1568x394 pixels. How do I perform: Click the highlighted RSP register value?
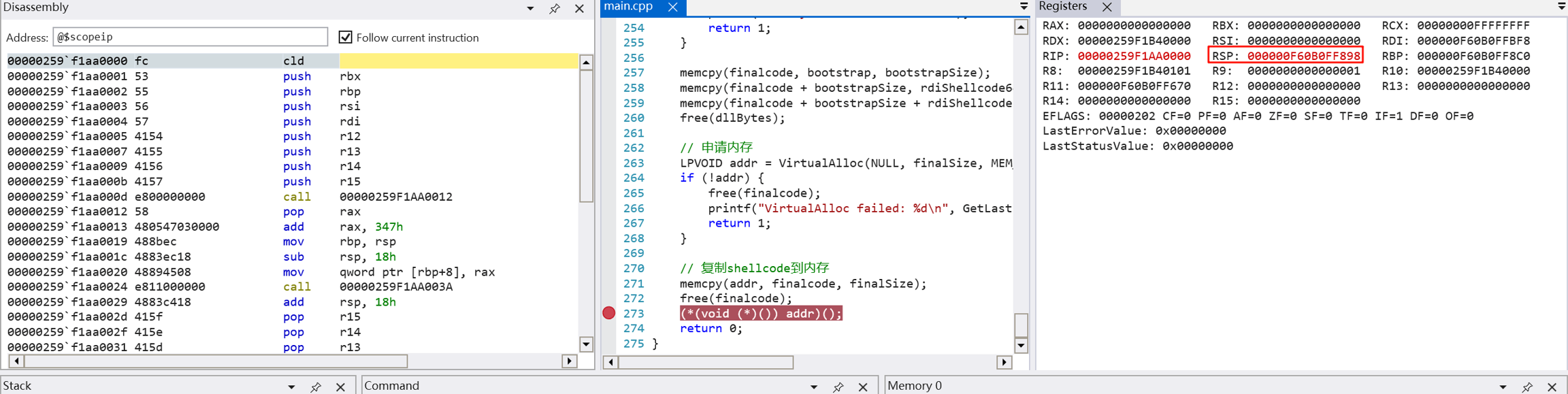point(1303,56)
